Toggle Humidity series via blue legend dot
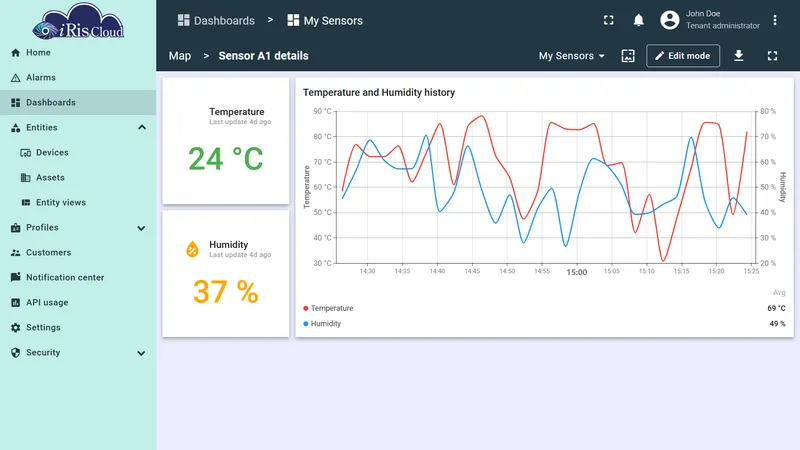Viewport: 800px width, 450px height. (x=306, y=323)
